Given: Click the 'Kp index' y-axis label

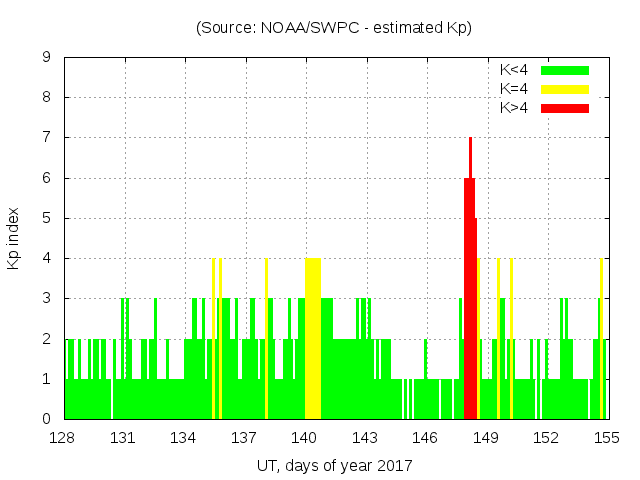Looking at the screenshot, I should pyautogui.click(x=14, y=238).
